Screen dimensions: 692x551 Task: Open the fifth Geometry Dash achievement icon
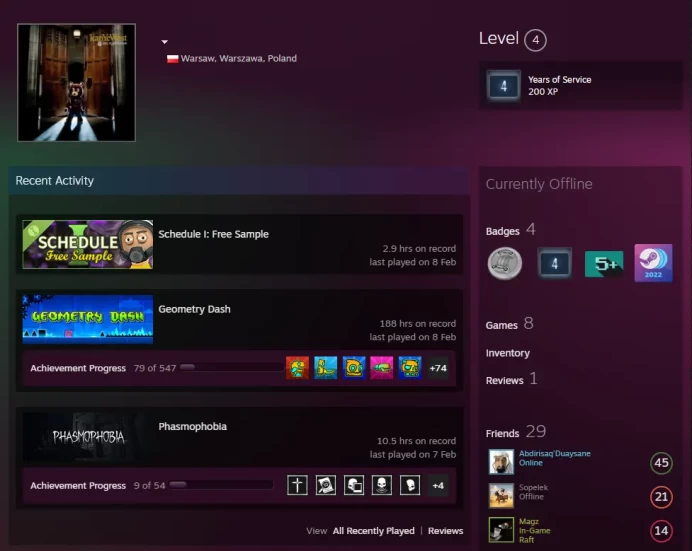point(410,368)
